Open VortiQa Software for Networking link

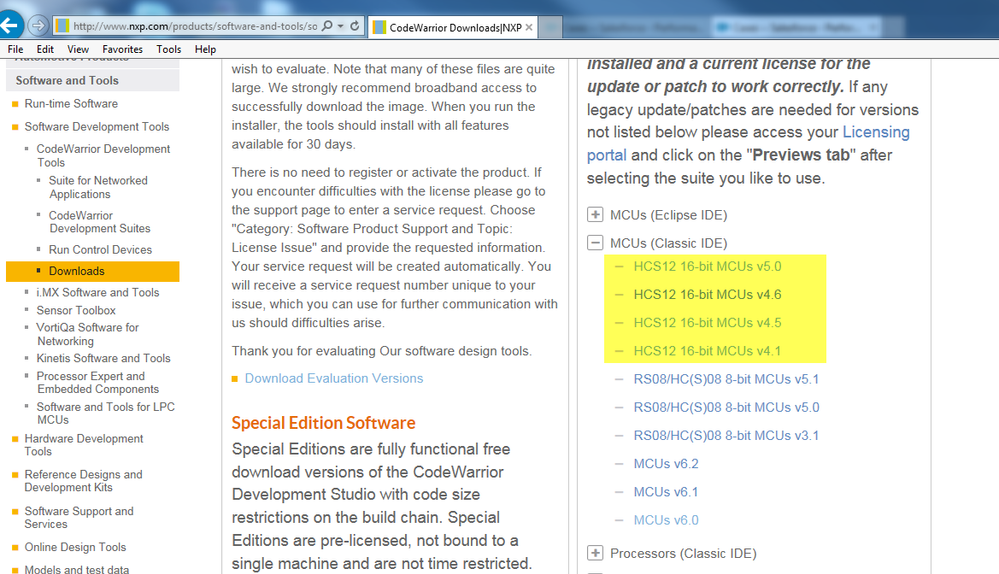[87, 334]
